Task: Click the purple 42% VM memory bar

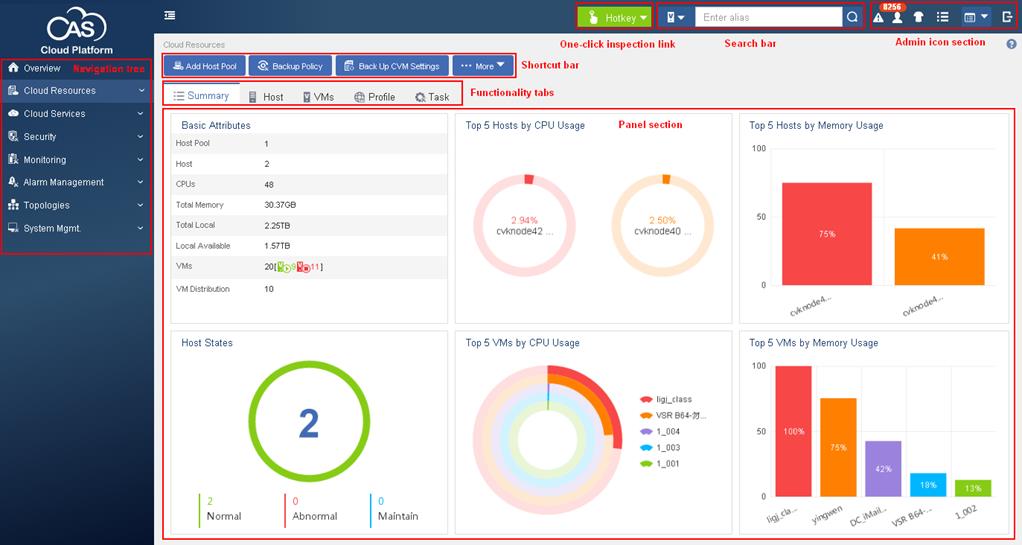Action: [x=883, y=469]
